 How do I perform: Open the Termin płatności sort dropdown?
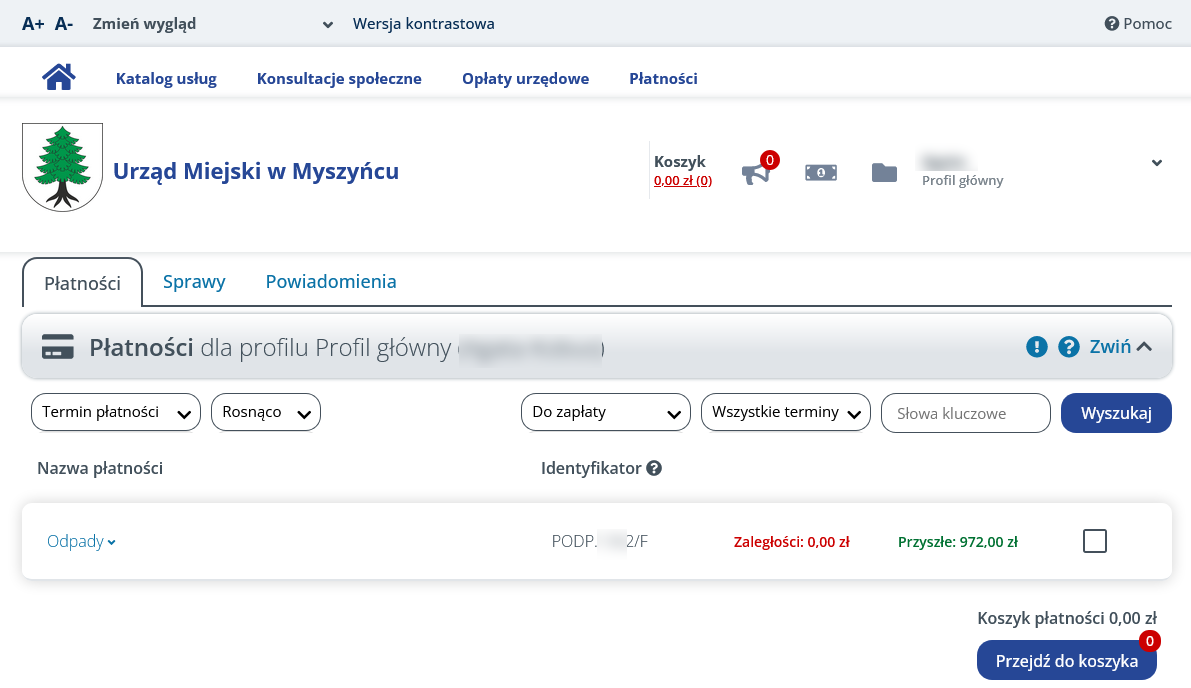116,412
